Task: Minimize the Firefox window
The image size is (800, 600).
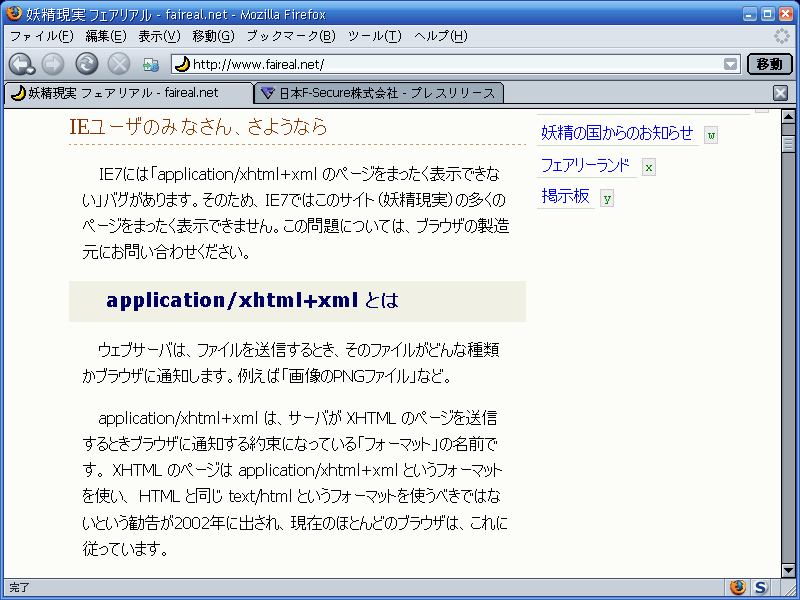Action: 749,14
